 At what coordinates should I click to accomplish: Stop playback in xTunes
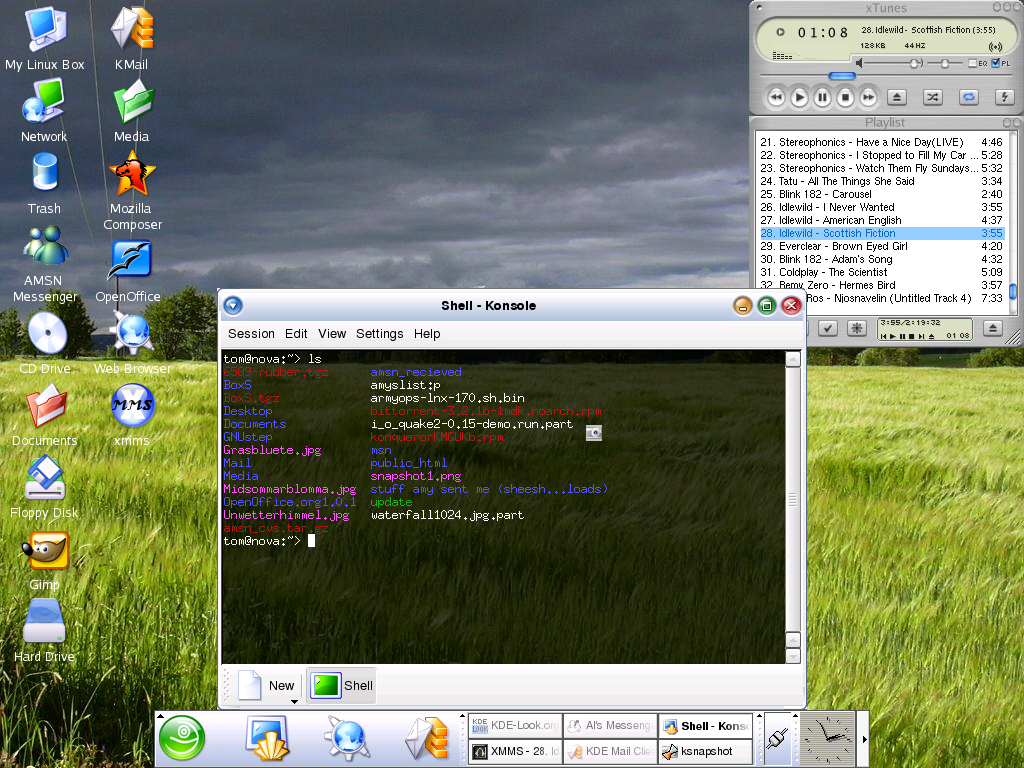click(845, 97)
